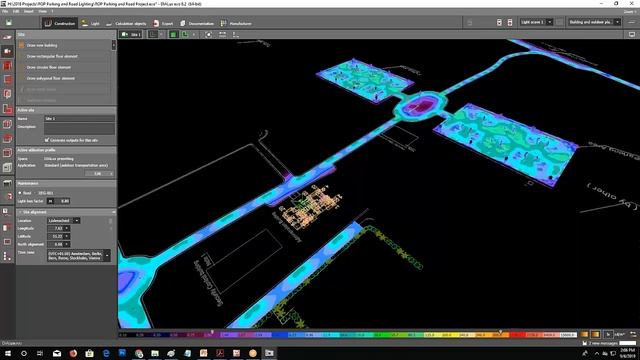This screenshot has width=640, height=360.
Task: Select the Fixed maintenance radio button
Action: click(20, 193)
